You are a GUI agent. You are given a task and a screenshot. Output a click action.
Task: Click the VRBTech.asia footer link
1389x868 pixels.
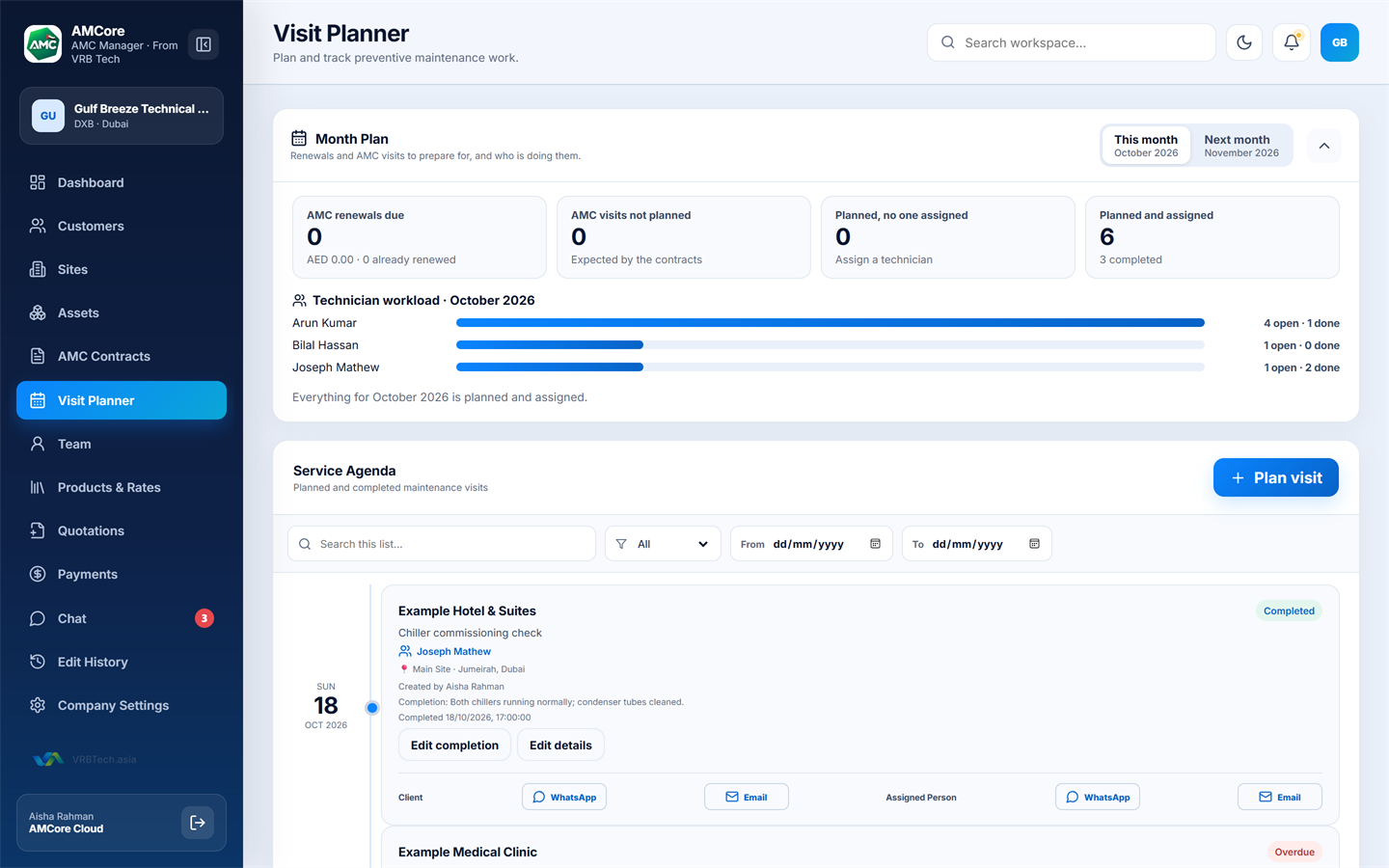click(85, 759)
